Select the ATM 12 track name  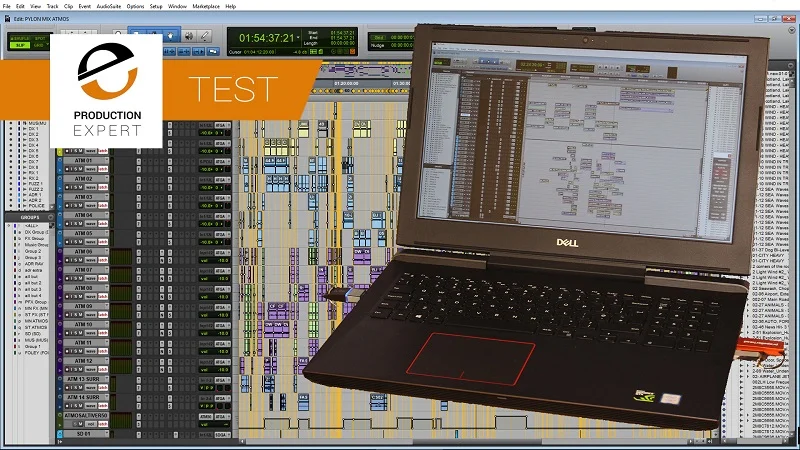coord(84,361)
